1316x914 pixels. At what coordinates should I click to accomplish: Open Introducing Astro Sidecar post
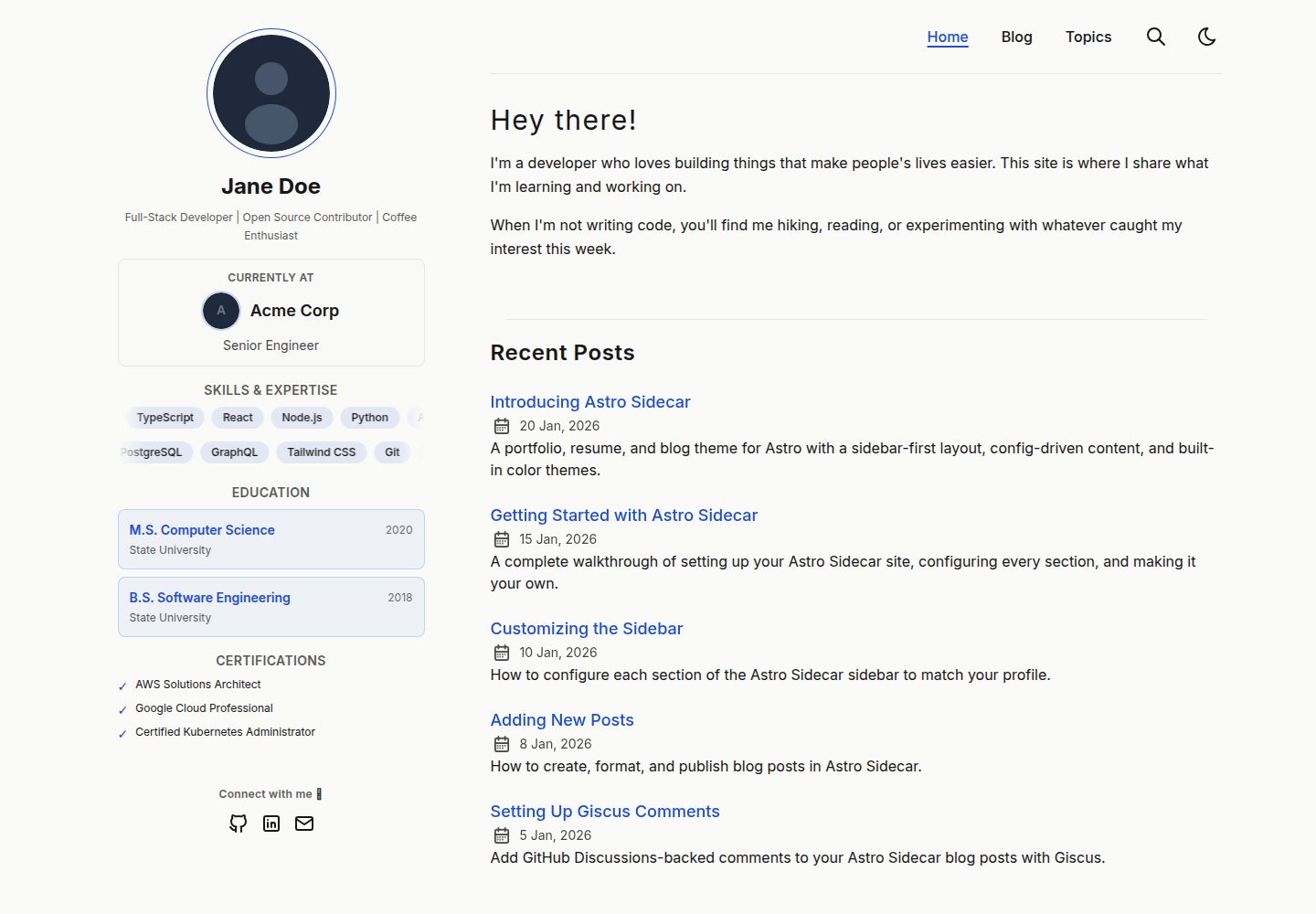tap(590, 402)
